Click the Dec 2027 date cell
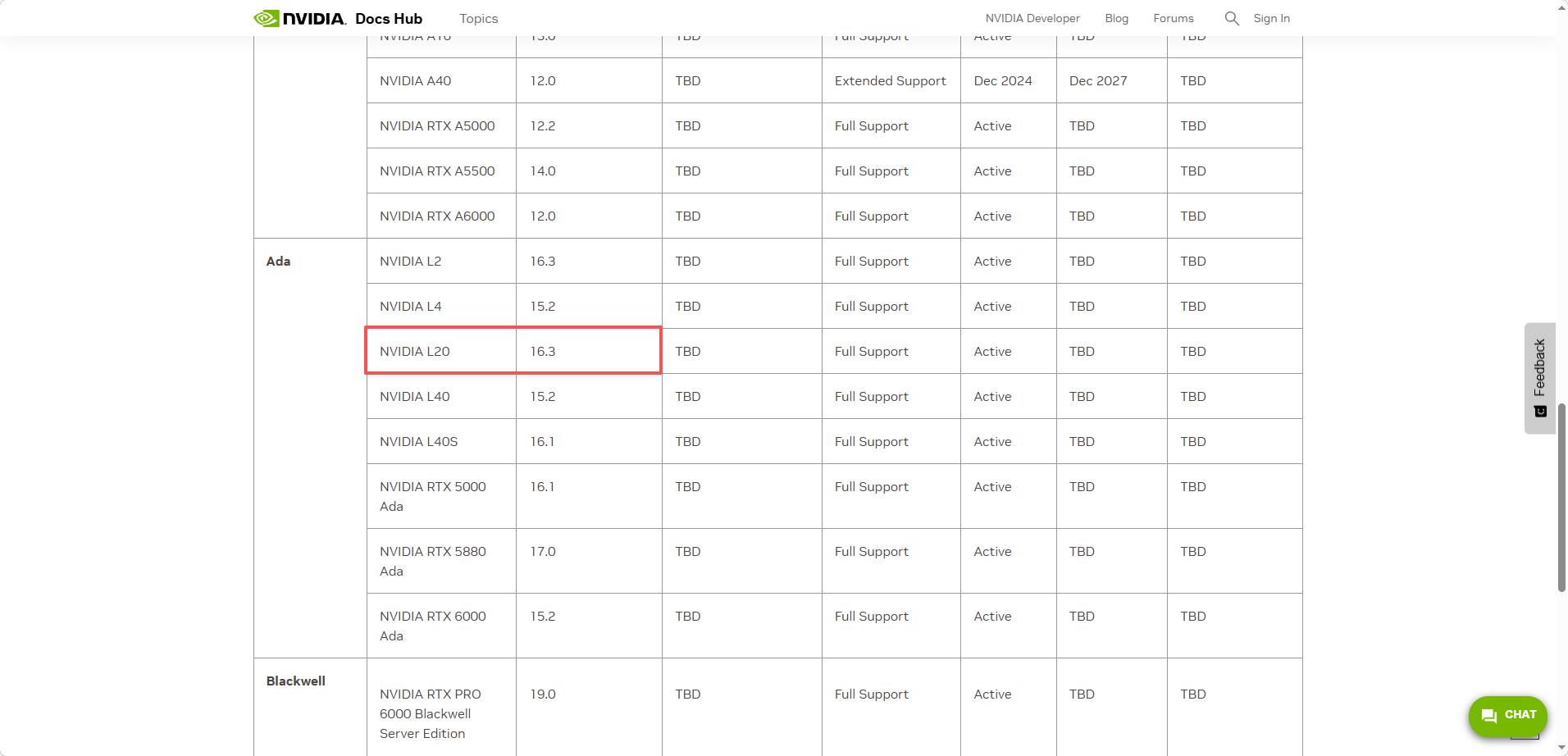The image size is (1568, 756). pyautogui.click(x=1098, y=80)
